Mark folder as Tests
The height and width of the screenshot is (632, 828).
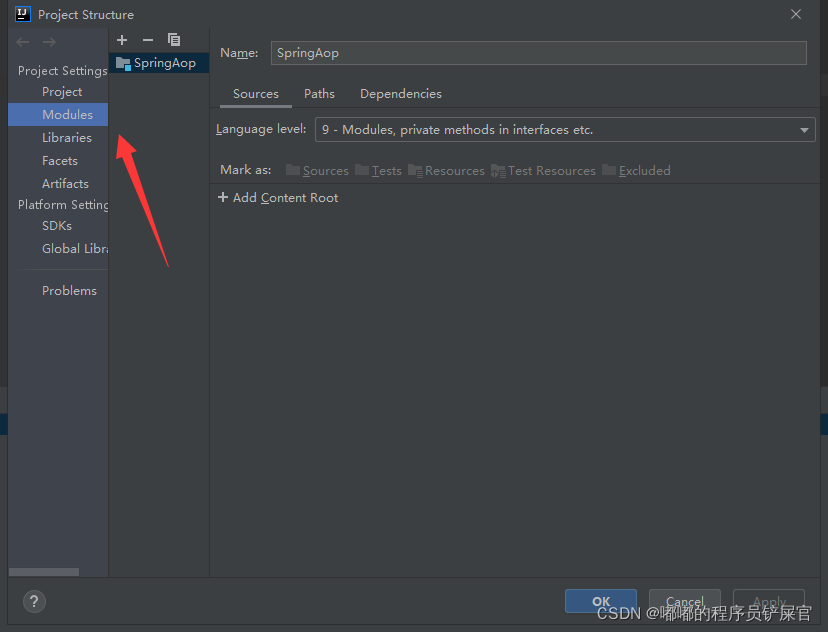click(379, 171)
